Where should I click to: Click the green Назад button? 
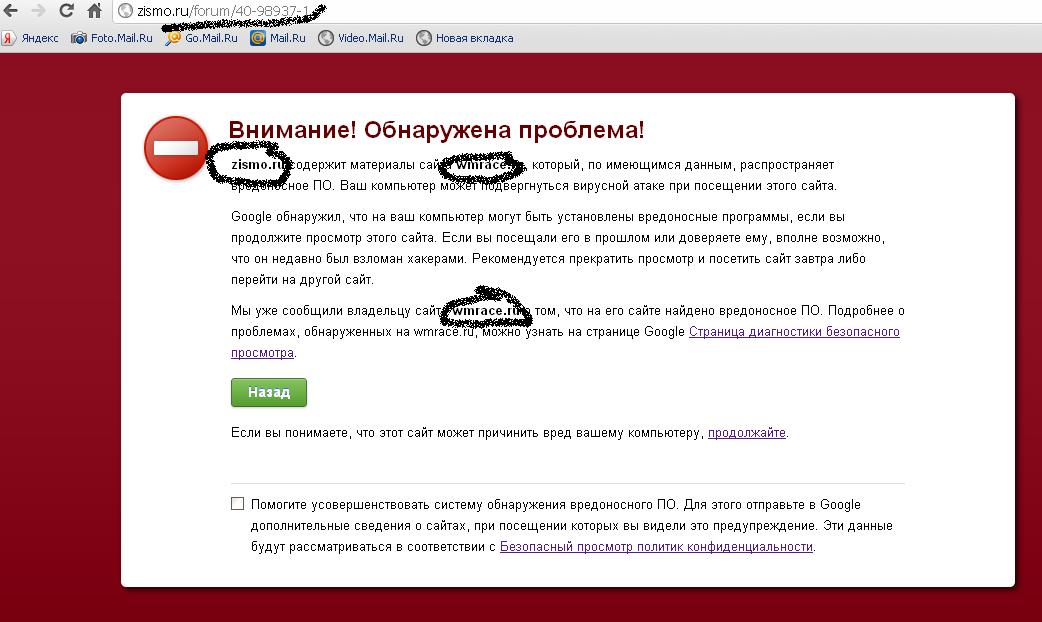[269, 392]
